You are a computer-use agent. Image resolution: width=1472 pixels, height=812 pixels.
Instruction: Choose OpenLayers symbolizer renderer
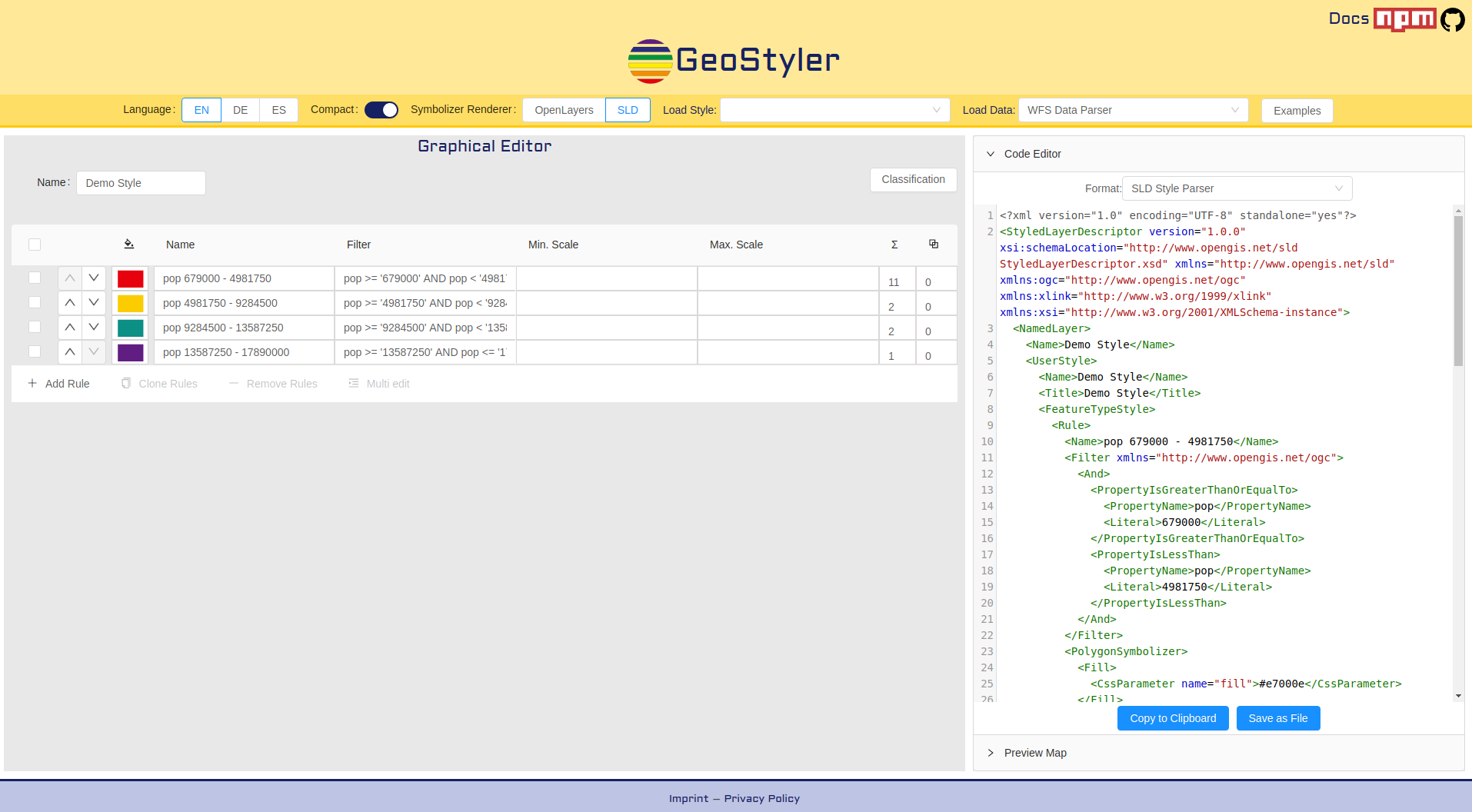pos(564,110)
